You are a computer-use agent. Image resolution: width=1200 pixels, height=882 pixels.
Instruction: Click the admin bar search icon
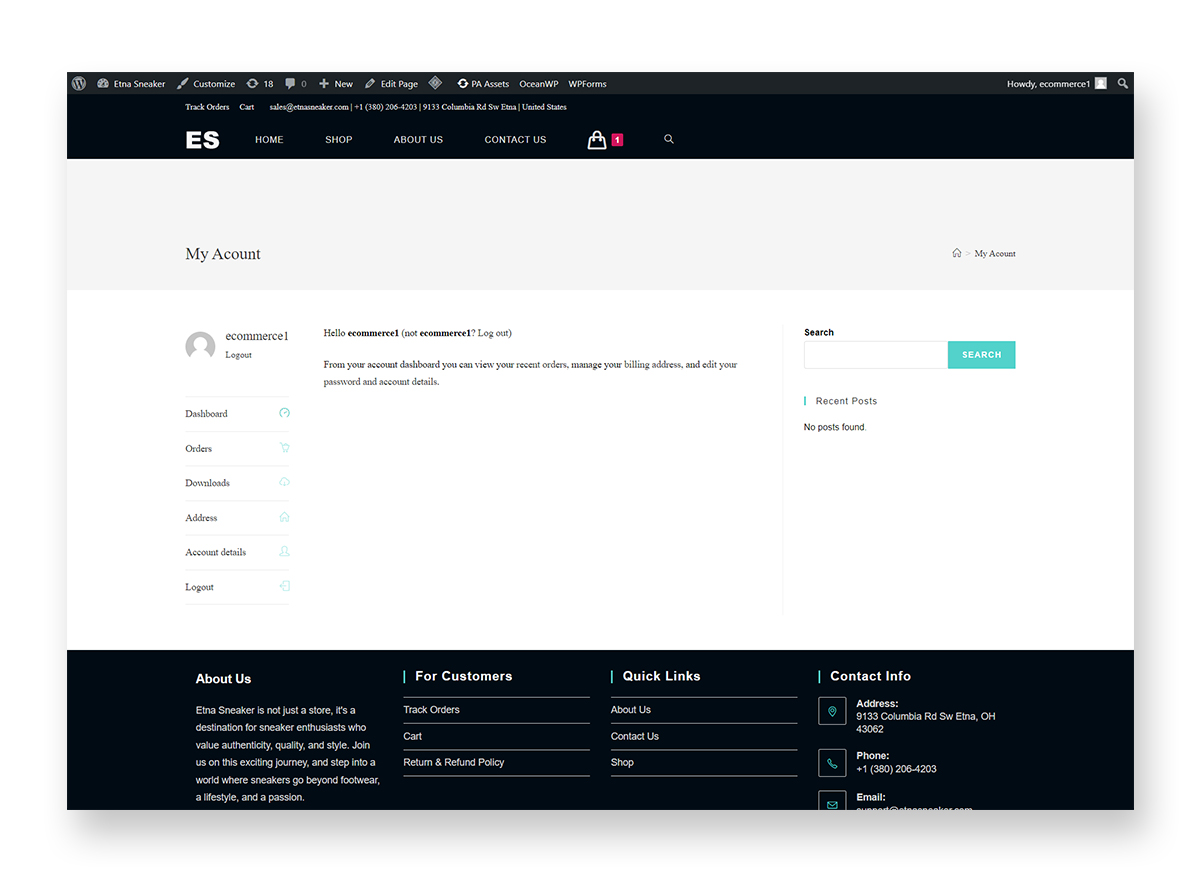1123,84
